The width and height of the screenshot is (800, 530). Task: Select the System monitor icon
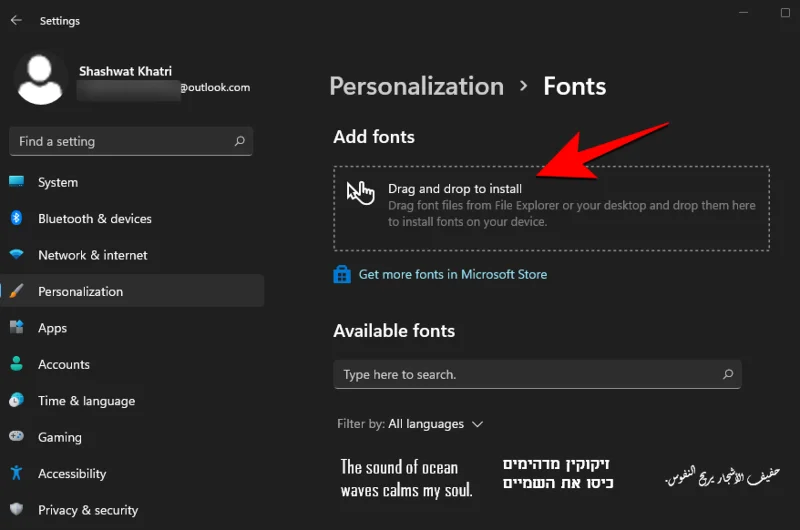point(16,182)
